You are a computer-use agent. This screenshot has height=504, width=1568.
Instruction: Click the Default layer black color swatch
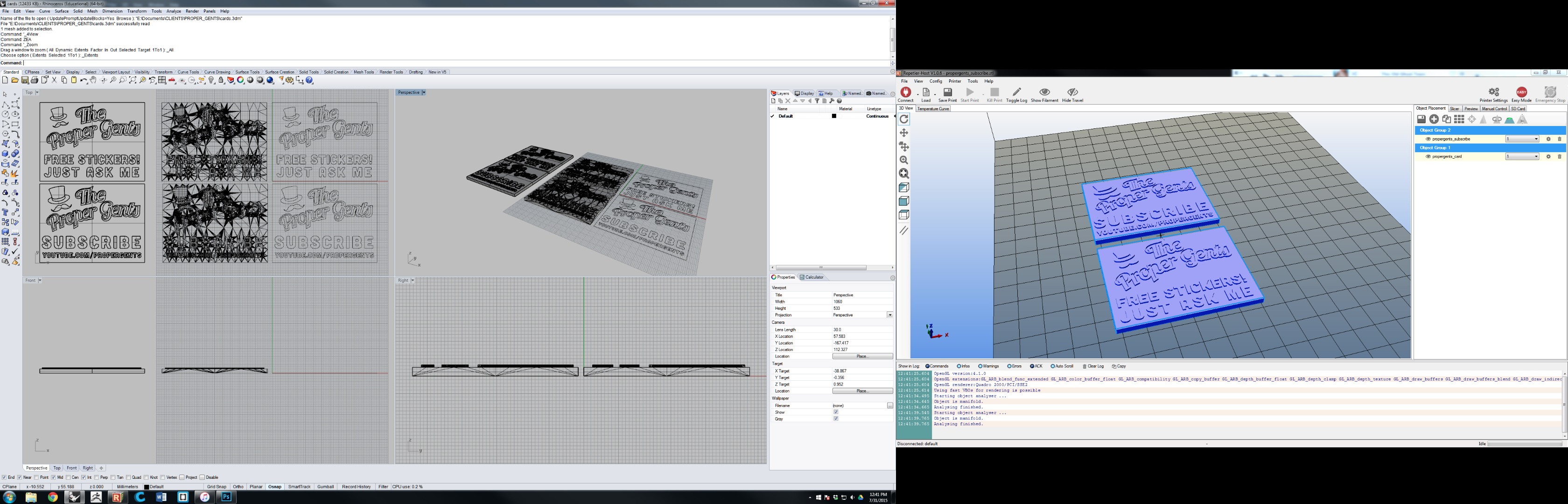coord(834,116)
